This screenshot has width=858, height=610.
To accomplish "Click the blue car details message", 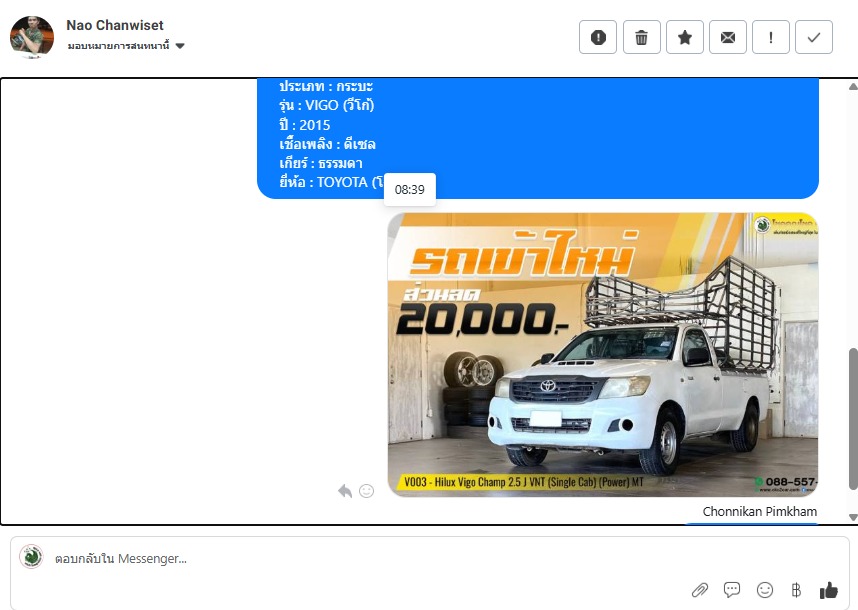I will [537, 138].
